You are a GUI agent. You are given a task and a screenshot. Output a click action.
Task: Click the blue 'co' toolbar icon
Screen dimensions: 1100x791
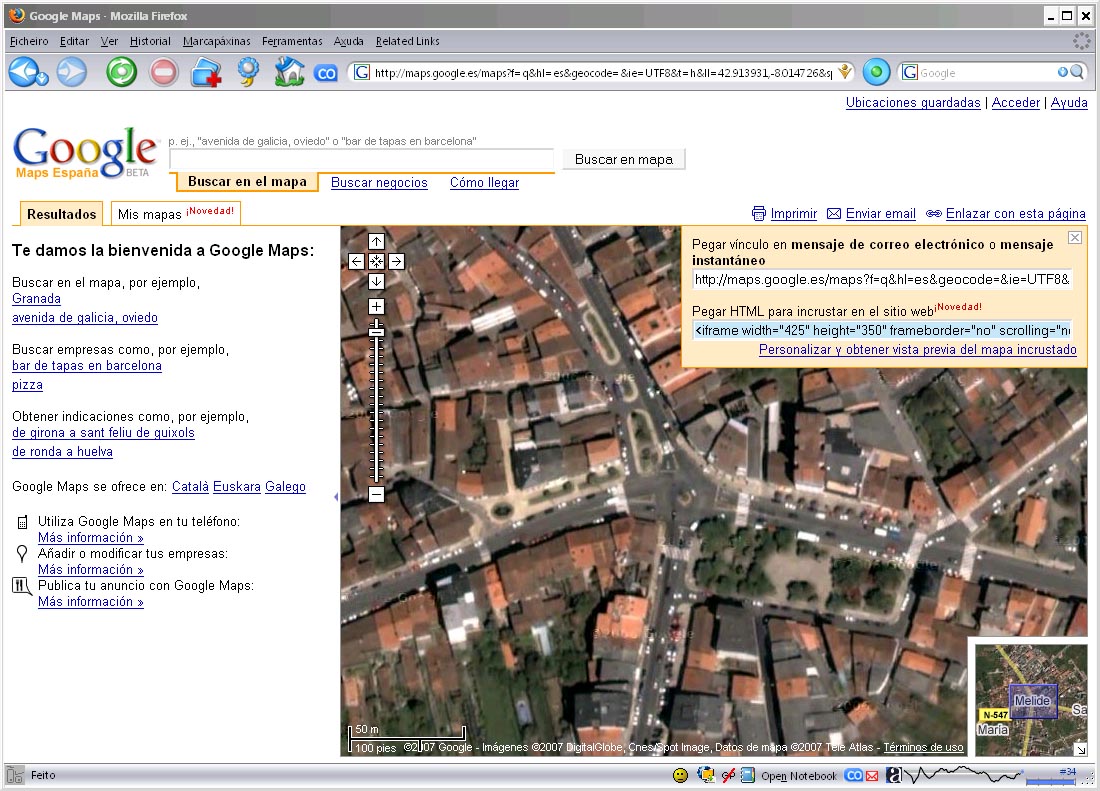[326, 73]
